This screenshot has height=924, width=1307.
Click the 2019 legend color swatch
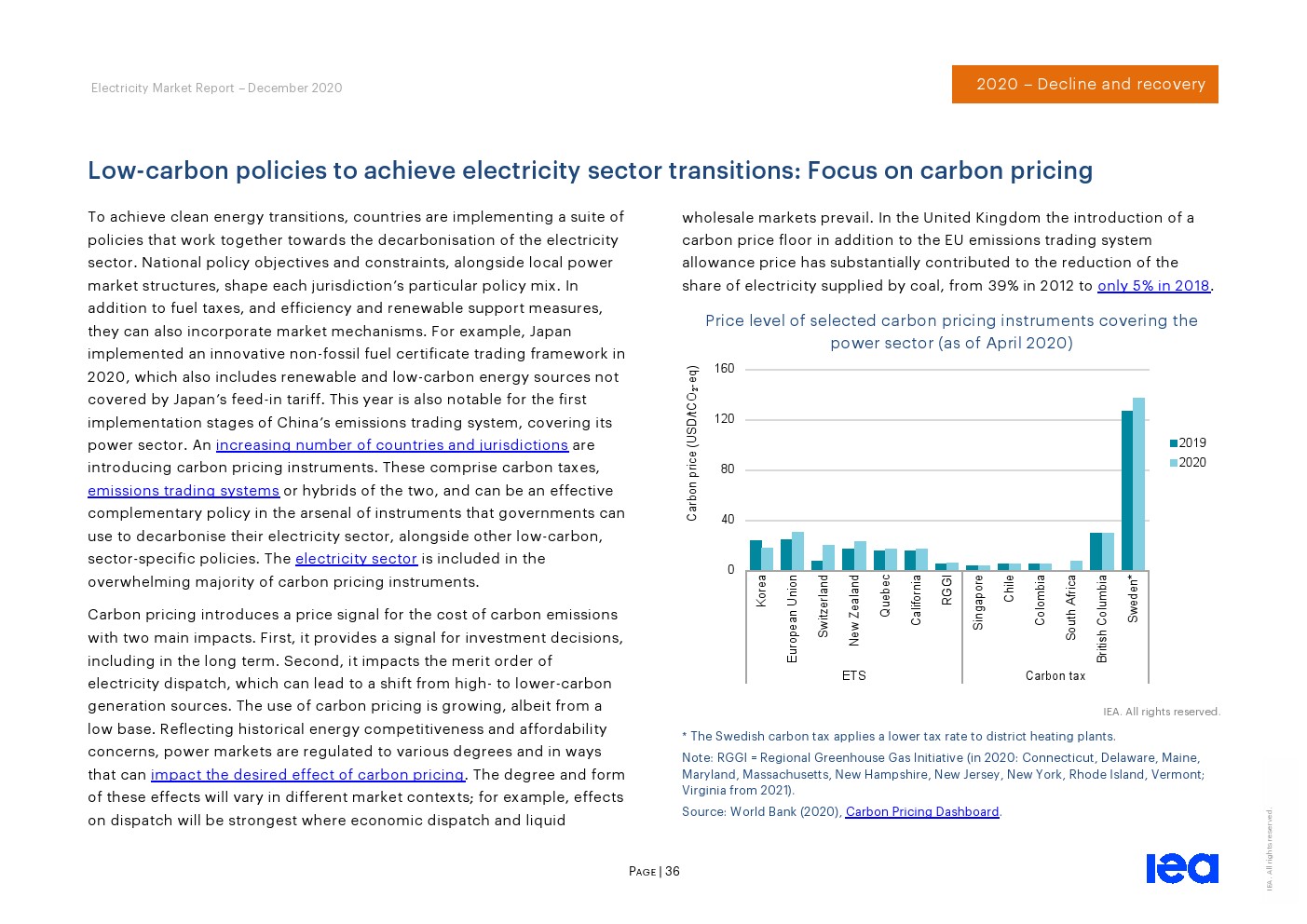1174,443
